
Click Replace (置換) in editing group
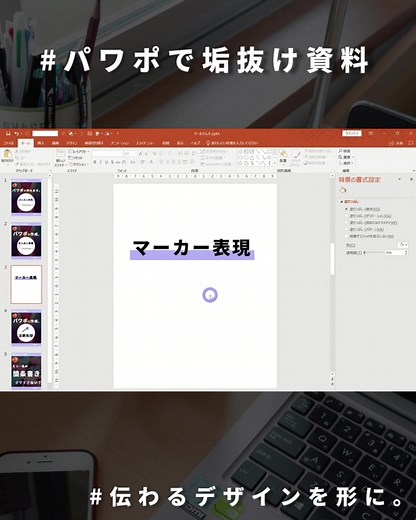(x=345, y=157)
